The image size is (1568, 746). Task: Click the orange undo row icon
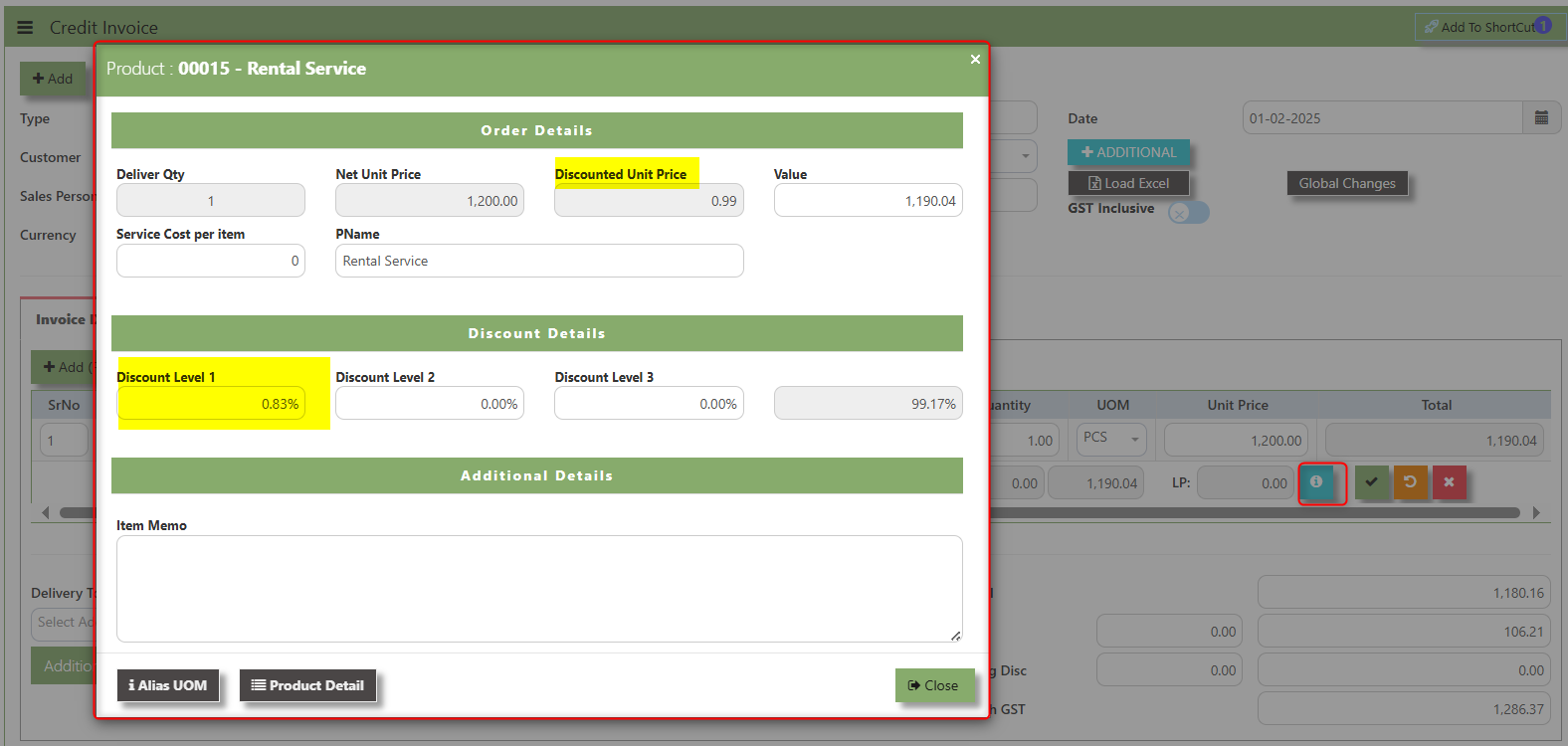[1410, 482]
